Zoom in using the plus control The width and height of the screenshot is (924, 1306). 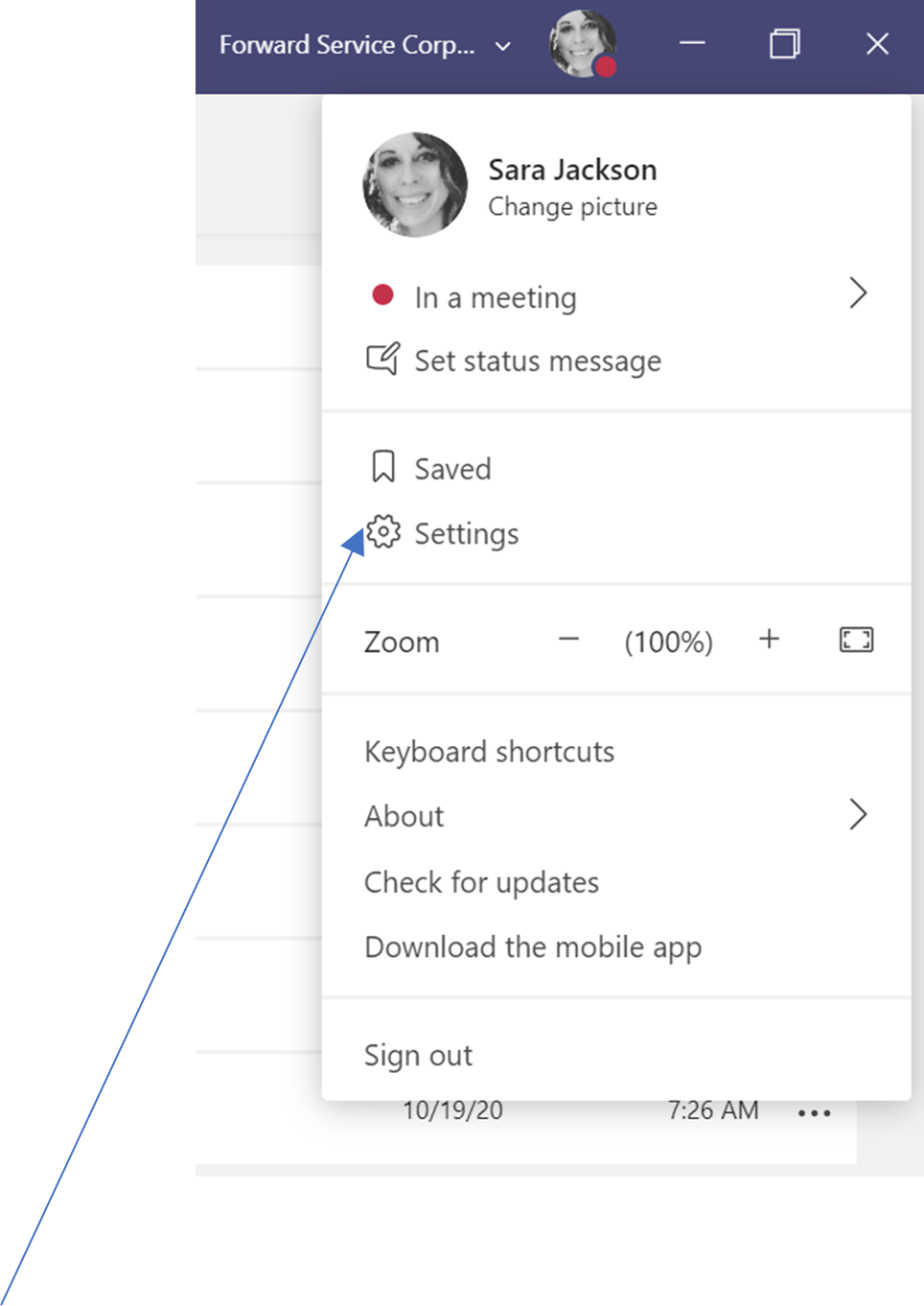(769, 640)
